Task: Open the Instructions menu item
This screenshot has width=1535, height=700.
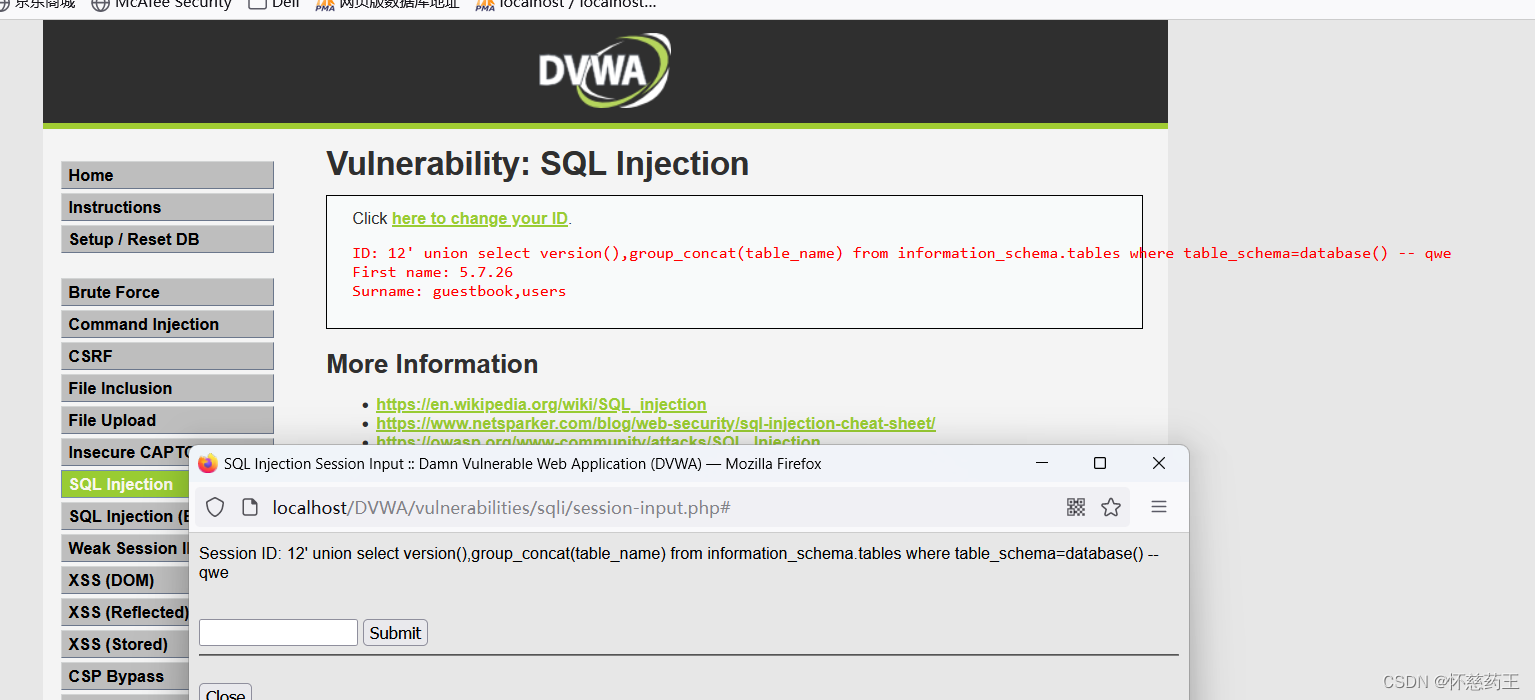Action: point(167,207)
